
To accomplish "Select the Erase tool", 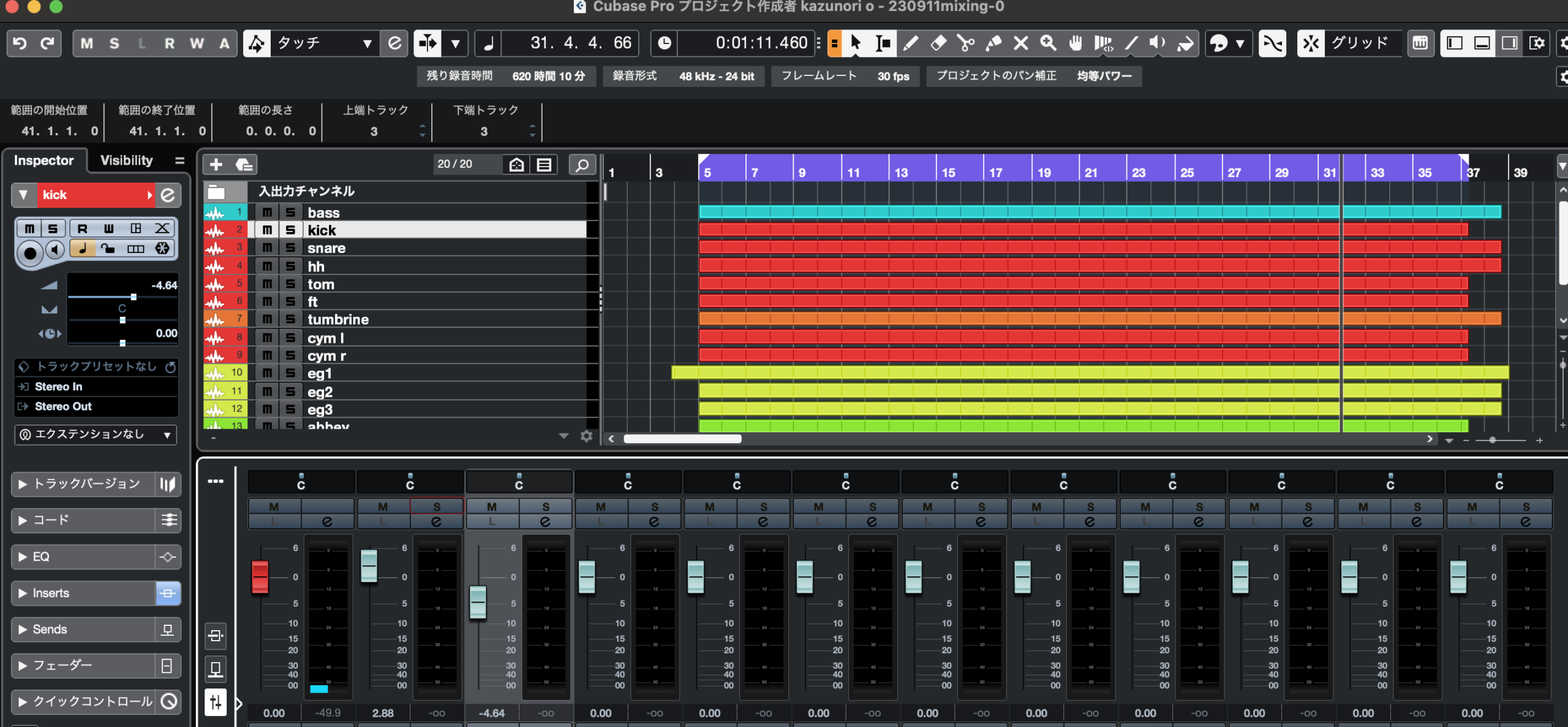I will tap(938, 43).
